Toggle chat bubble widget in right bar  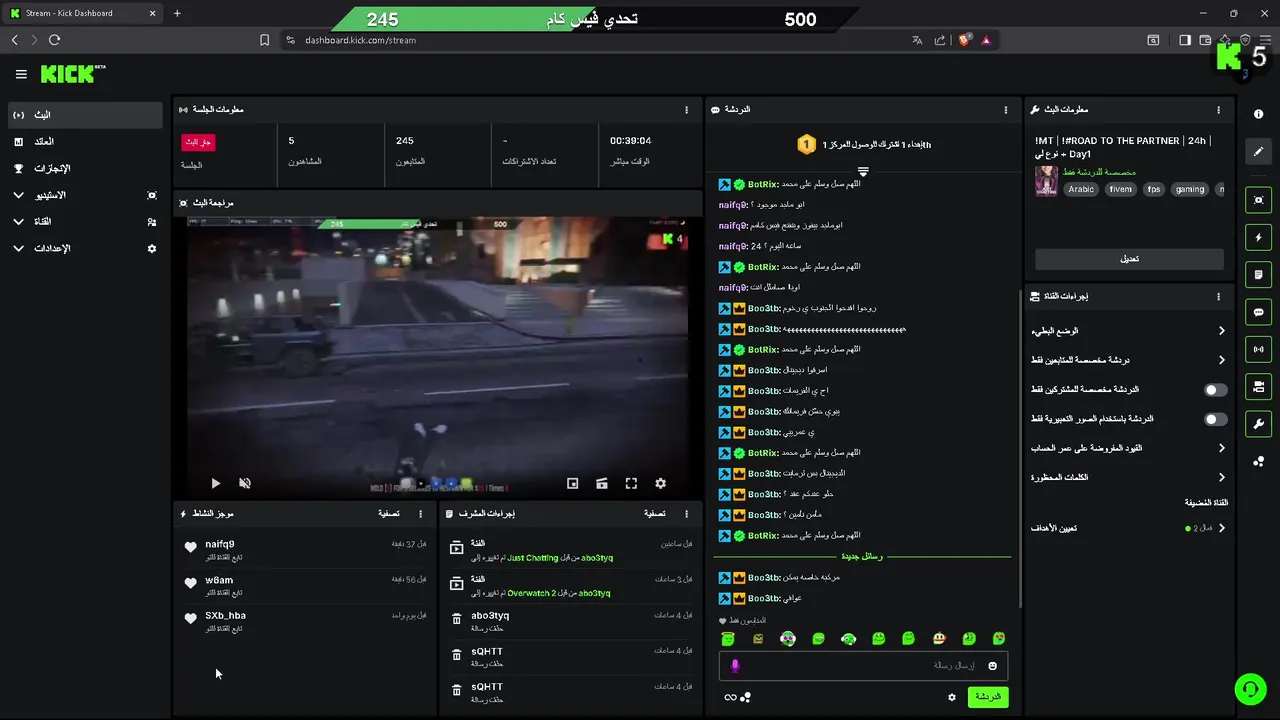(1258, 312)
